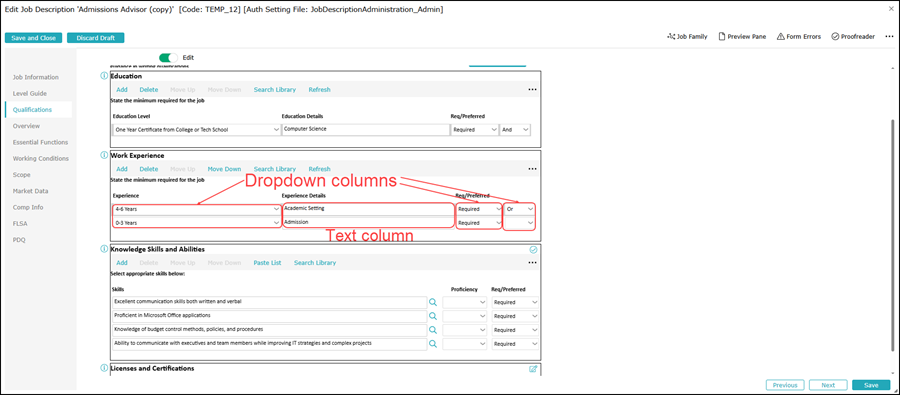Open top-right more options ellipsis

pos(889,37)
